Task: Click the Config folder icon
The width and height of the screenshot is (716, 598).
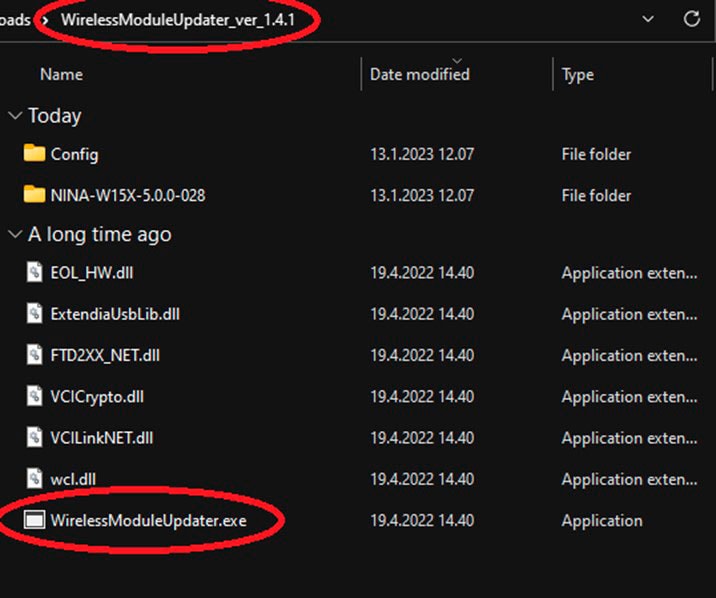Action: coord(34,153)
